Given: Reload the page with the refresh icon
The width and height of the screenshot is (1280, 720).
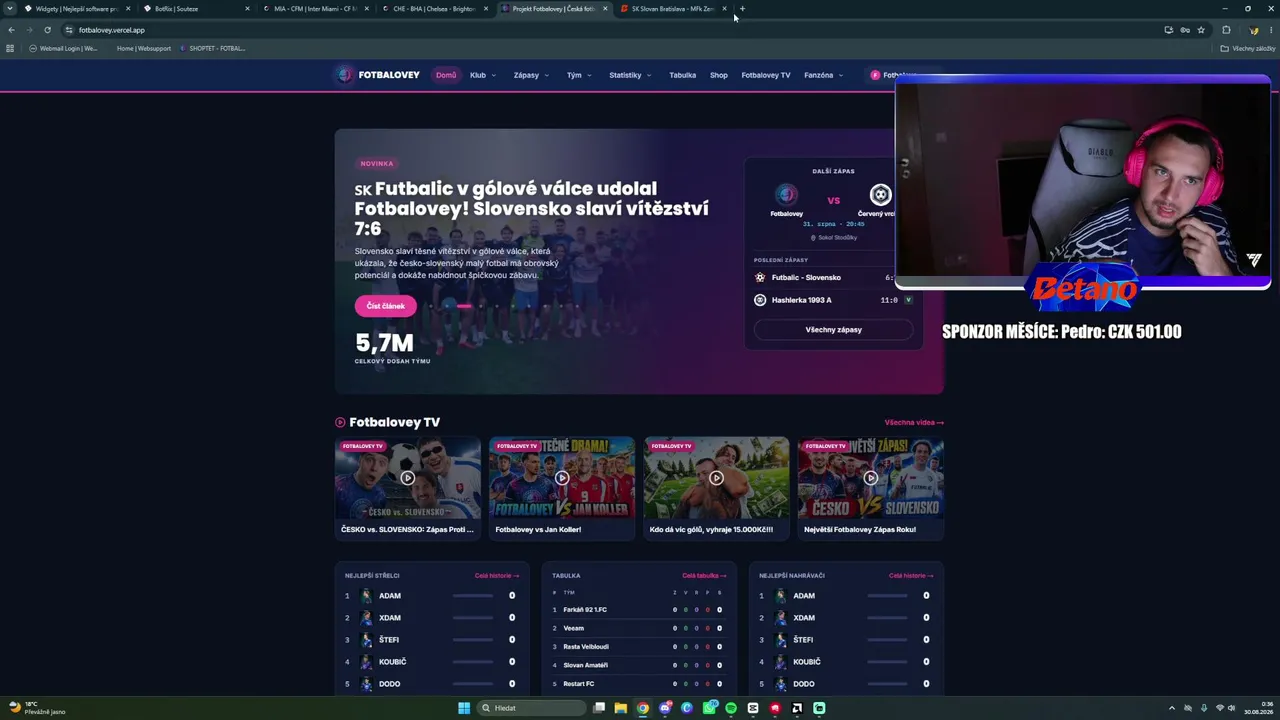Looking at the screenshot, I should pyautogui.click(x=46, y=30).
